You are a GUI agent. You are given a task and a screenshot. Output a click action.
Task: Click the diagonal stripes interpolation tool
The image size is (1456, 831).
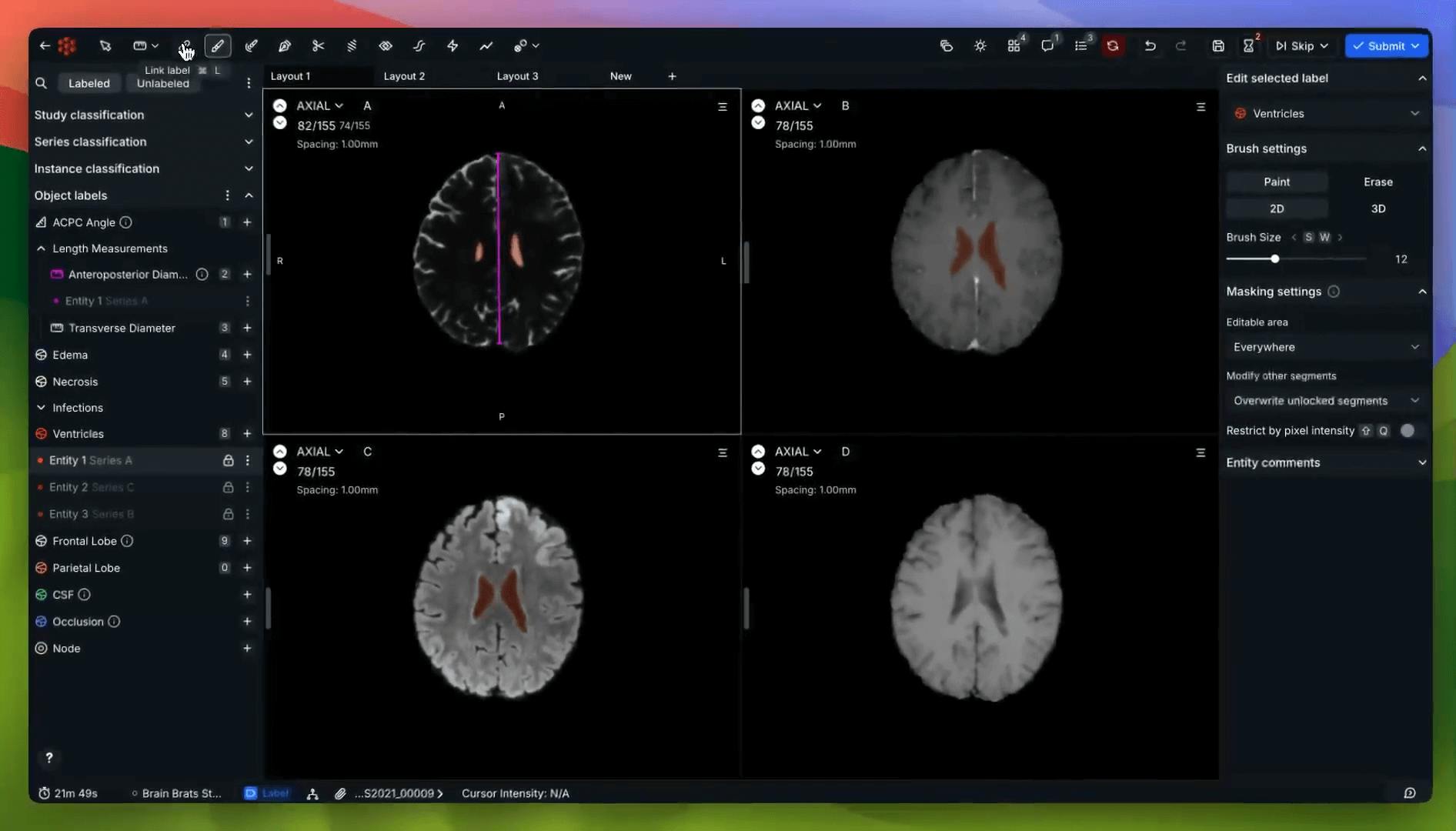(x=352, y=46)
